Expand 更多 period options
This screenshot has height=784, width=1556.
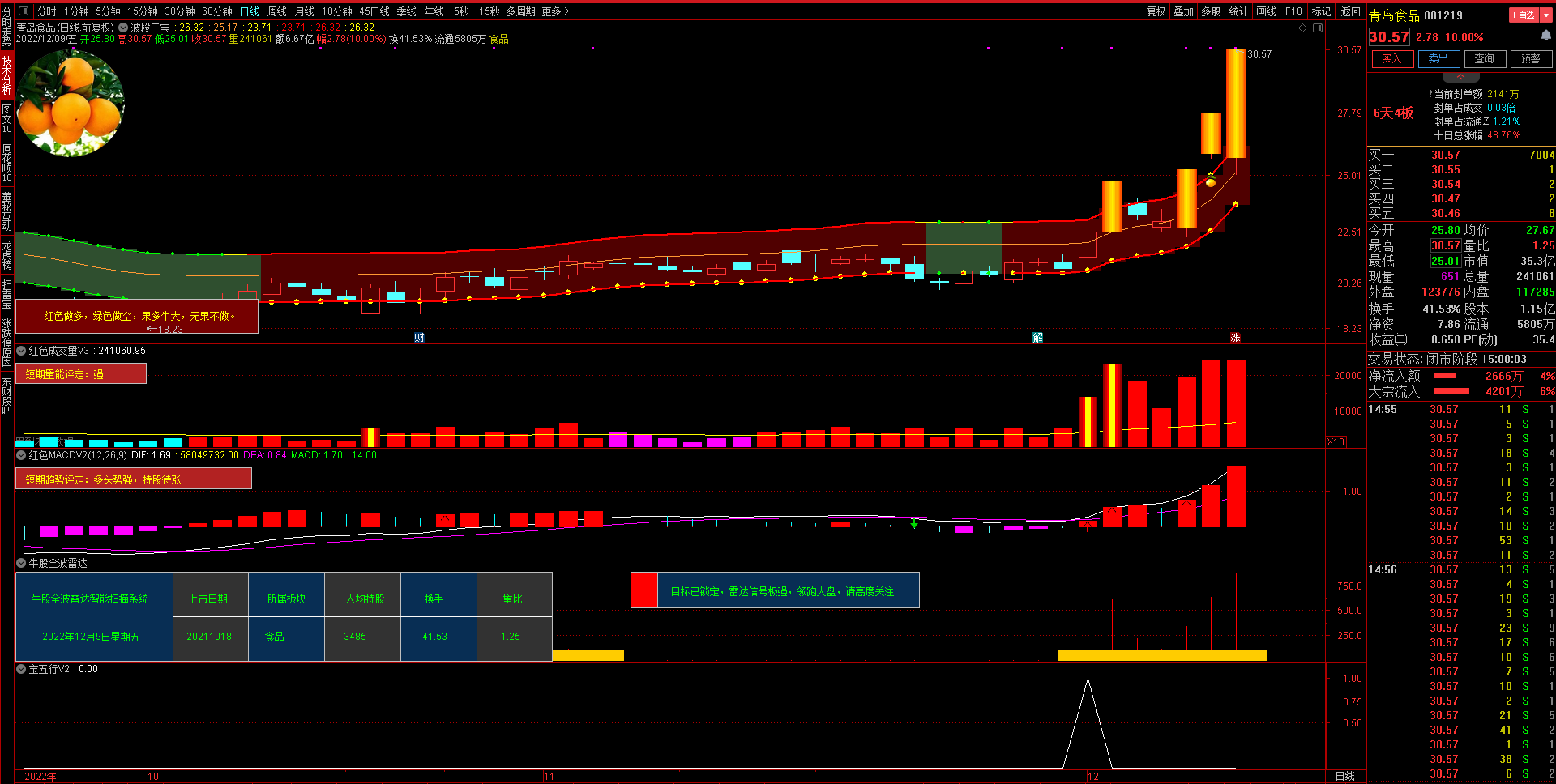[x=555, y=11]
